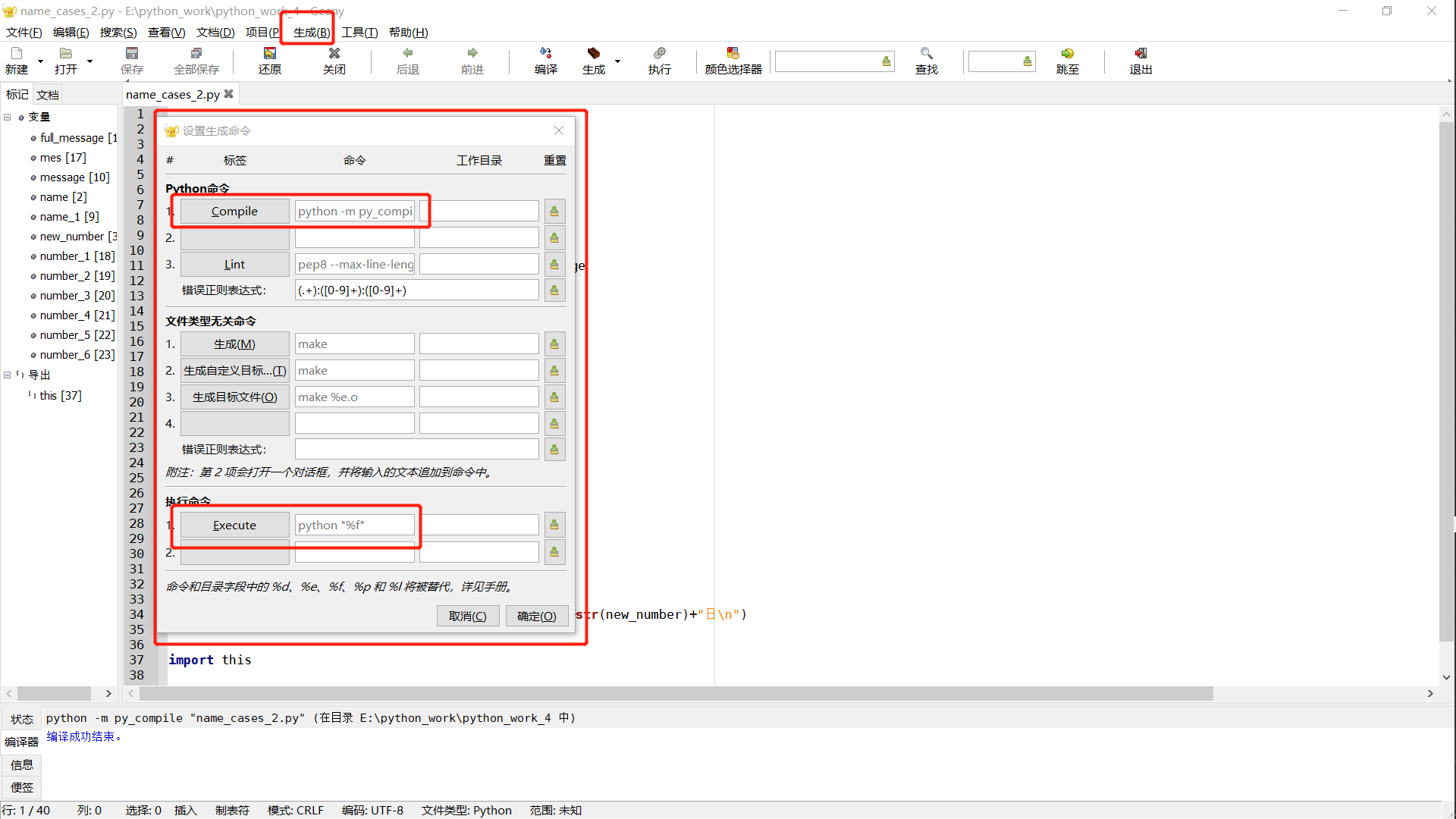This screenshot has width=1456, height=819.
Task: Clear the go-to-line field with broom icon
Action: (1028, 61)
